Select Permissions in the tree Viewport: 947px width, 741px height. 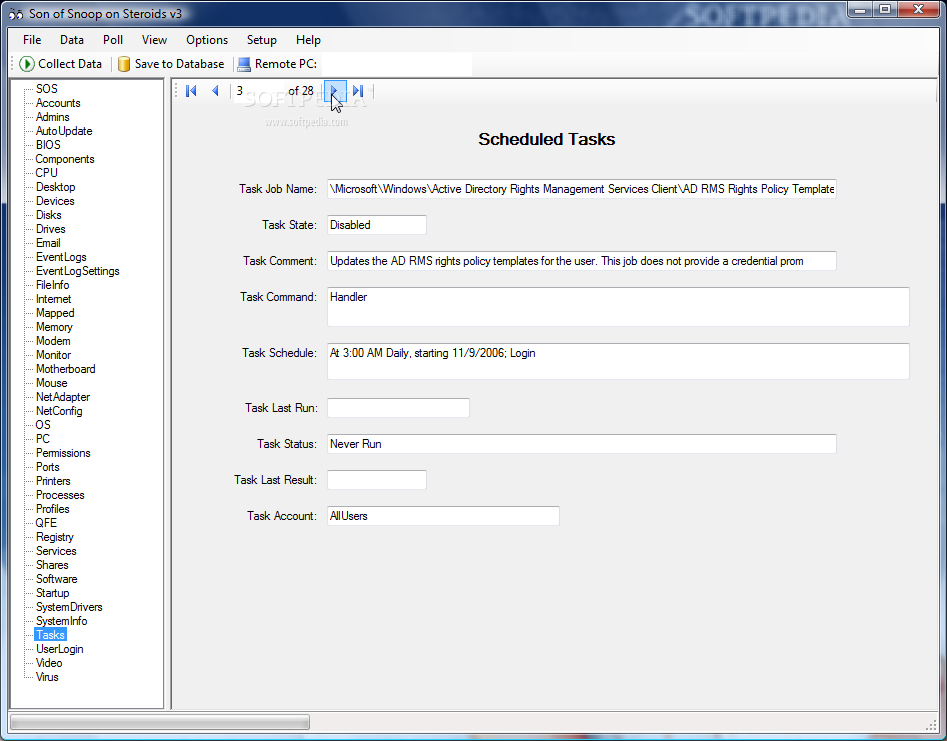click(63, 453)
